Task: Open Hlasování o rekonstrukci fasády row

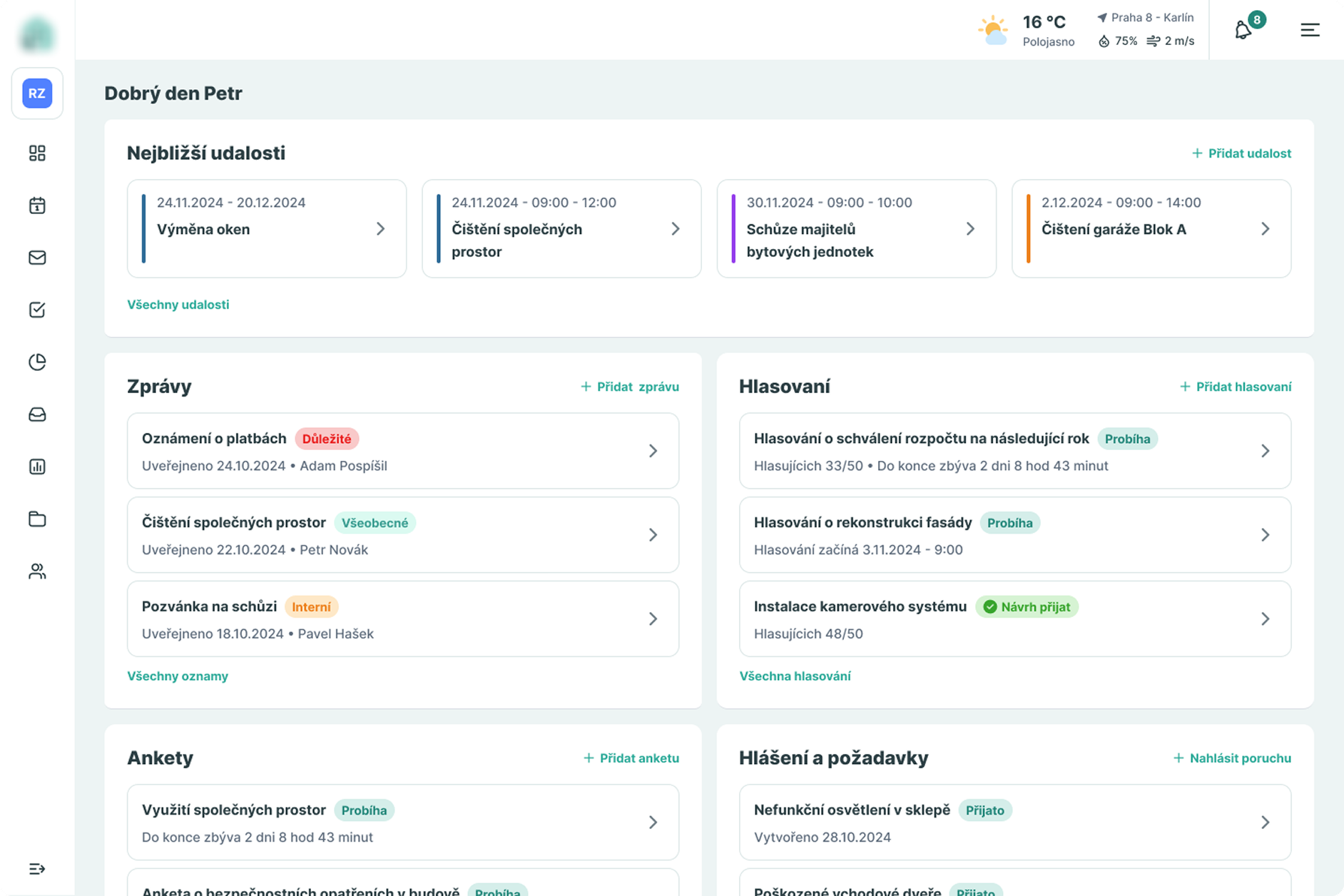Action: pyautogui.click(x=1015, y=535)
